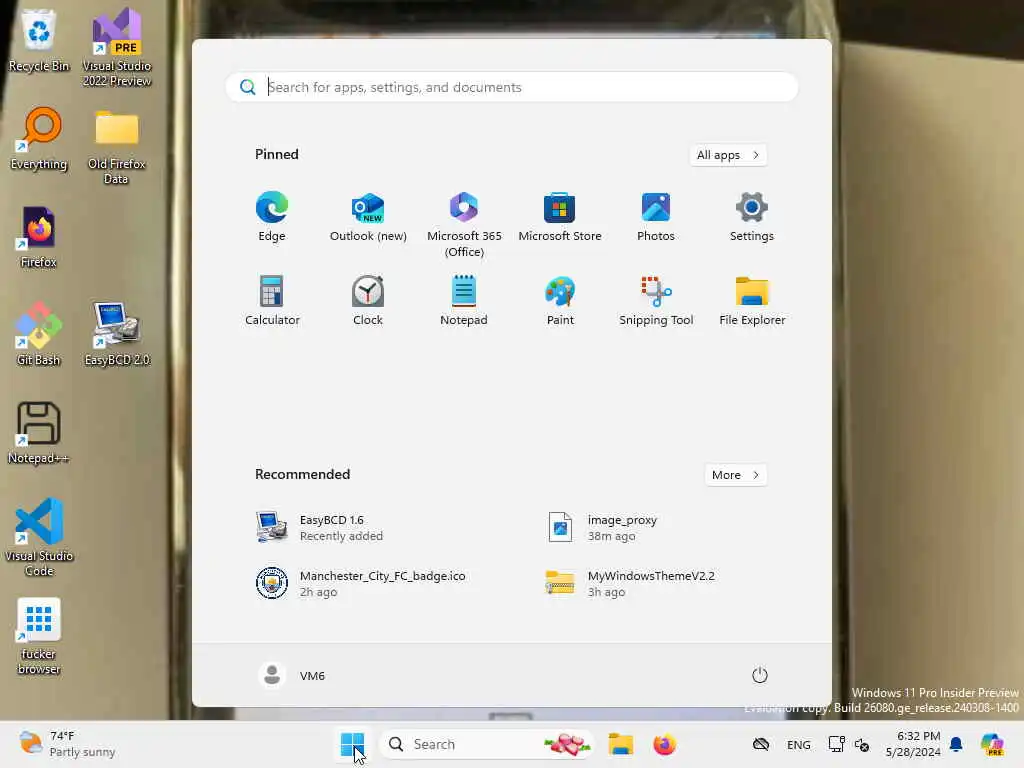Open File Explorer pinned tile
Screen dimensions: 1024x768
pyautogui.click(x=752, y=300)
